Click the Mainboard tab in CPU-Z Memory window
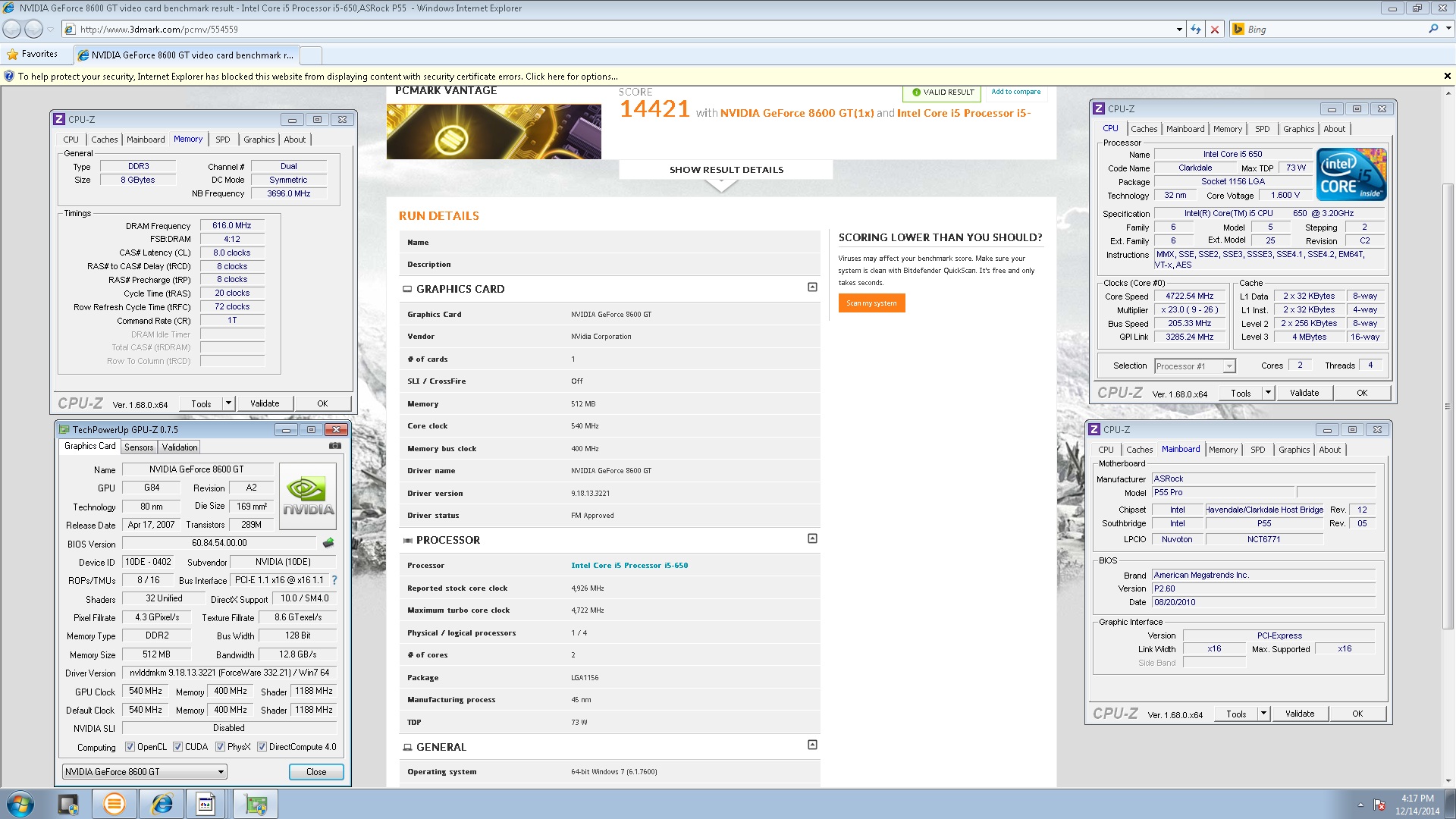 coord(146,140)
